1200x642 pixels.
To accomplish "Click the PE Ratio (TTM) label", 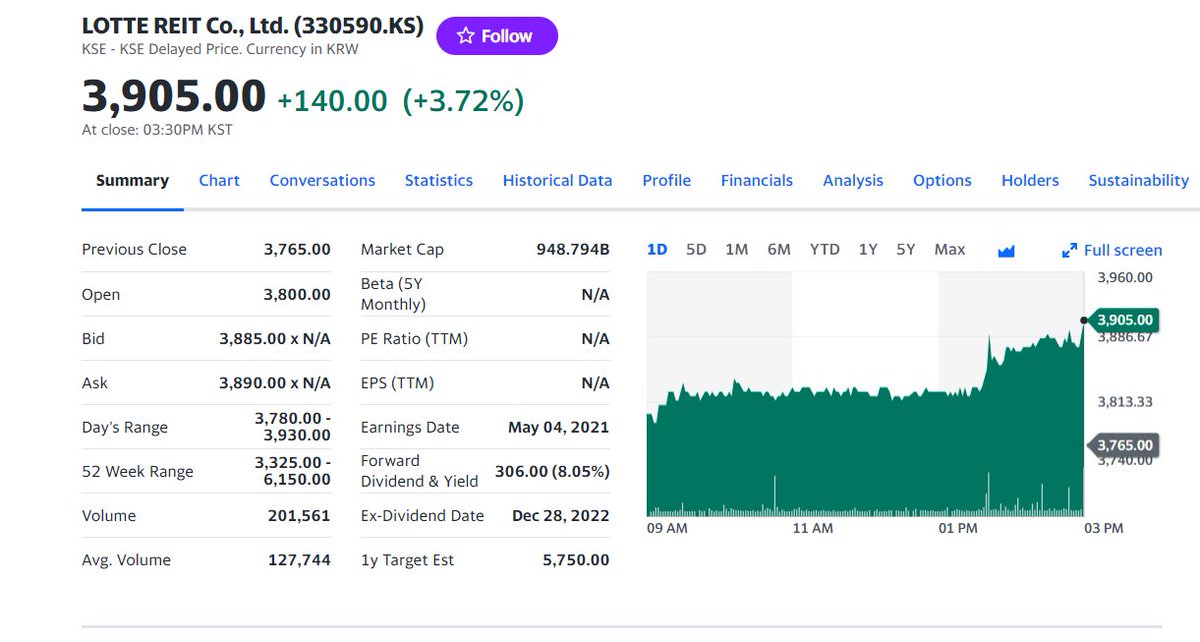I will [414, 339].
